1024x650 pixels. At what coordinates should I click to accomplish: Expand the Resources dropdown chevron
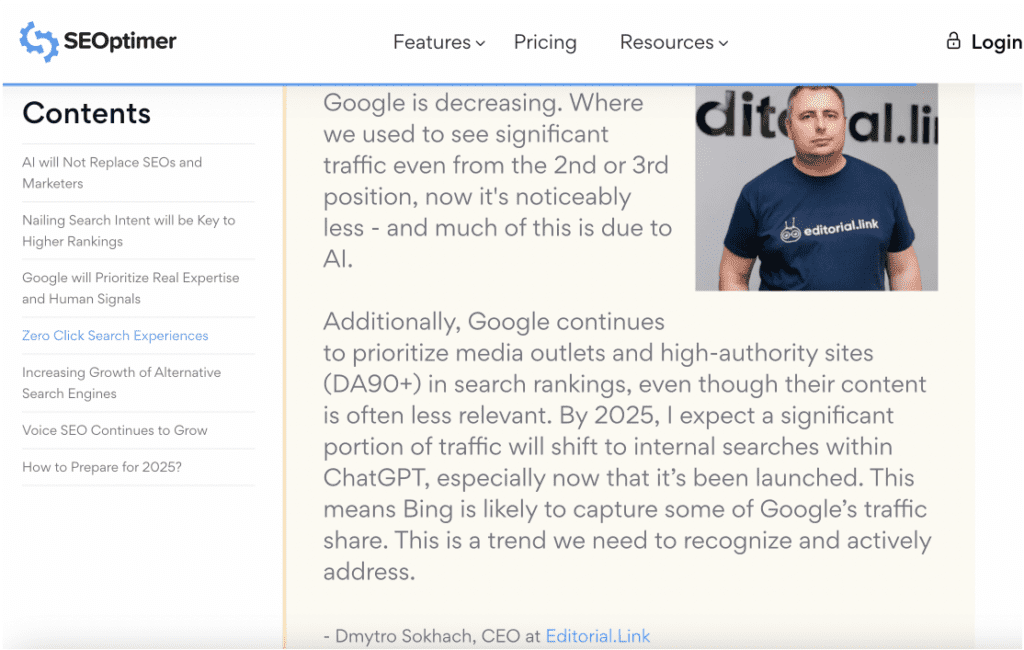pos(723,43)
